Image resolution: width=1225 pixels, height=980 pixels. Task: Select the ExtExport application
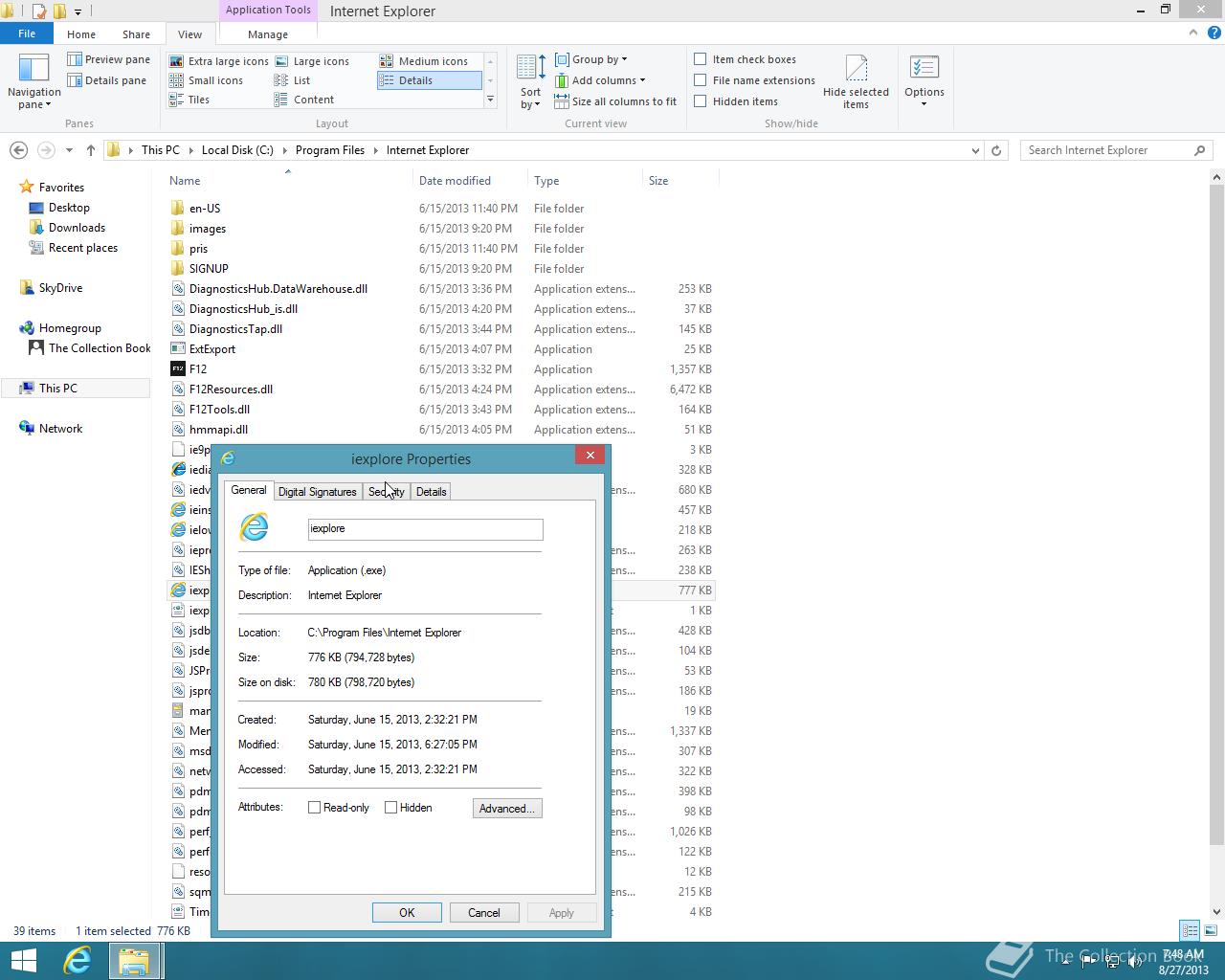pos(212,349)
